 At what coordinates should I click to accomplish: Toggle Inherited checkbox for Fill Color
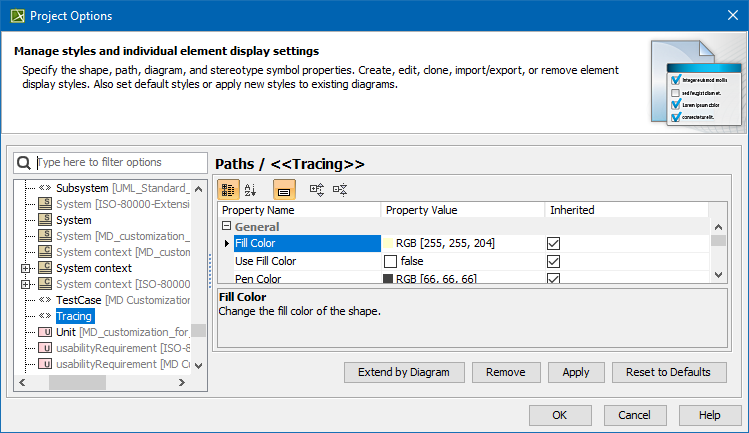tap(553, 243)
